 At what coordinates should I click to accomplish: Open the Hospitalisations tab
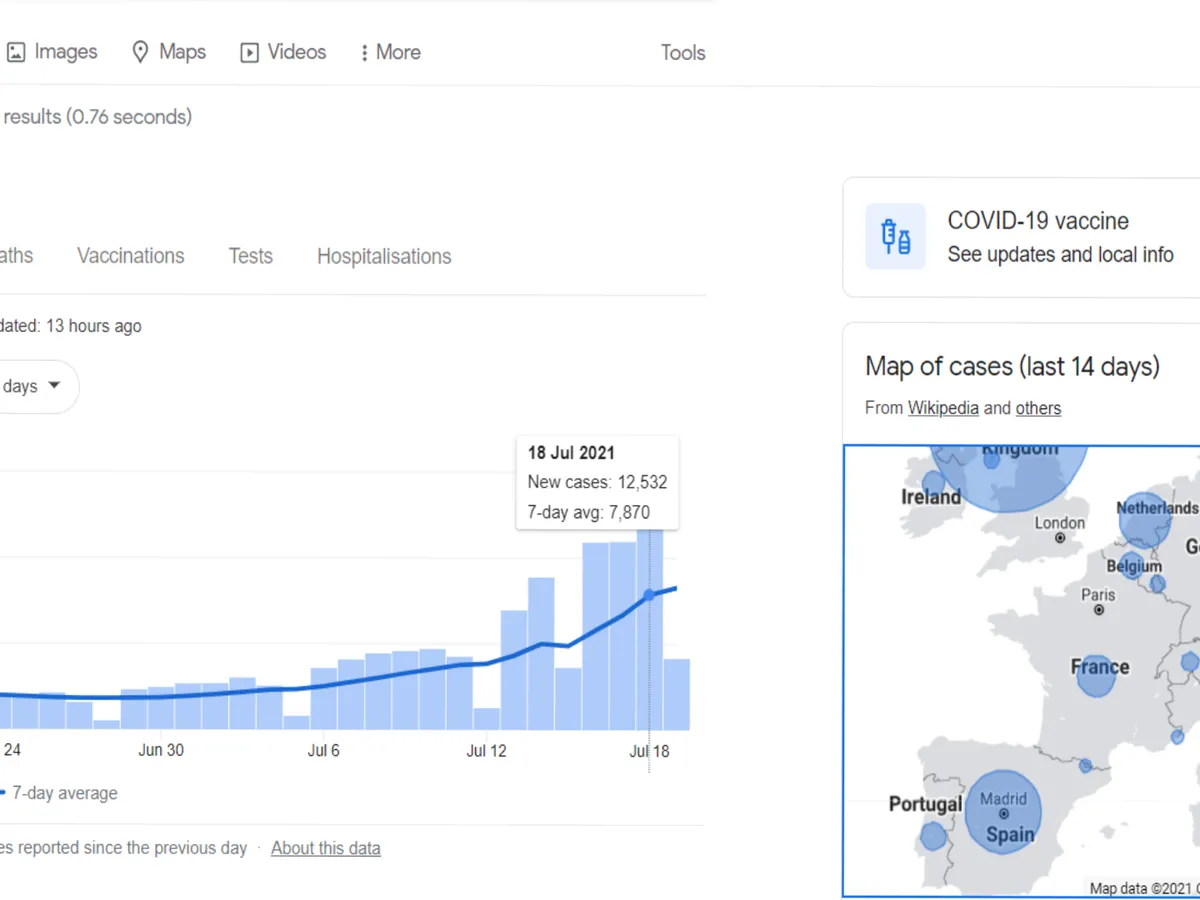tap(384, 257)
